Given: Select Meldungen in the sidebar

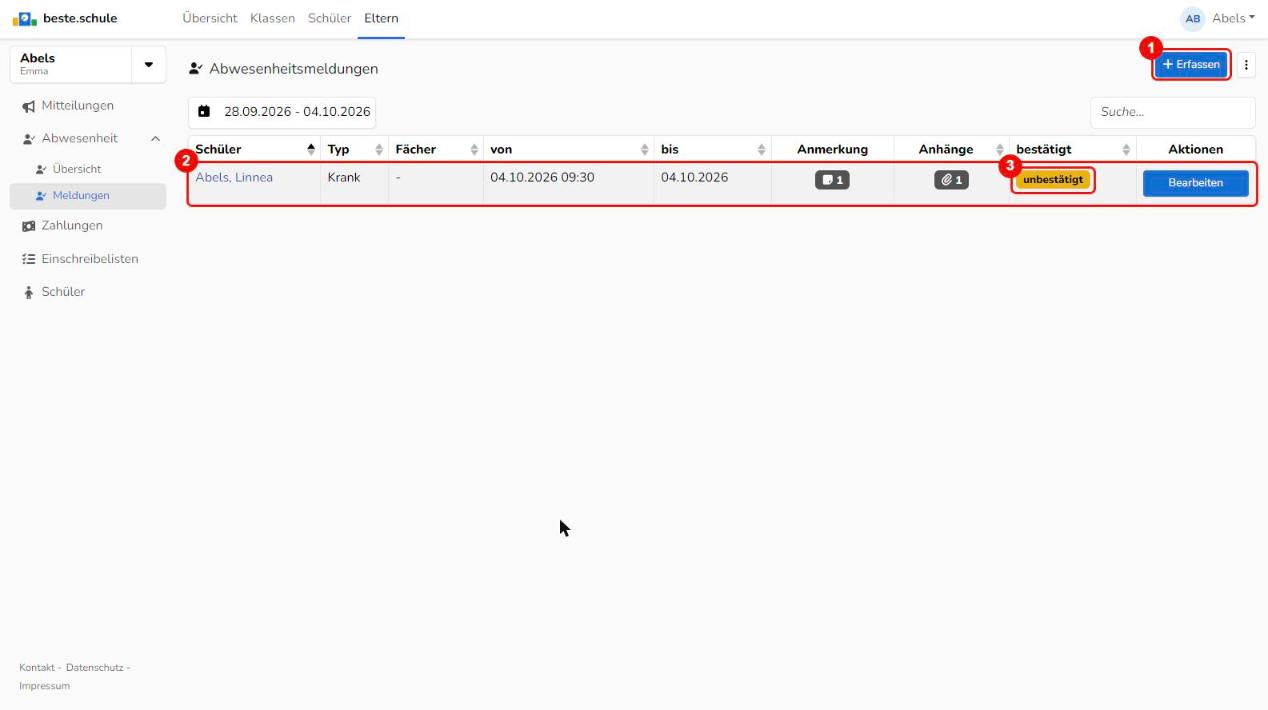Looking at the screenshot, I should coord(88,195).
